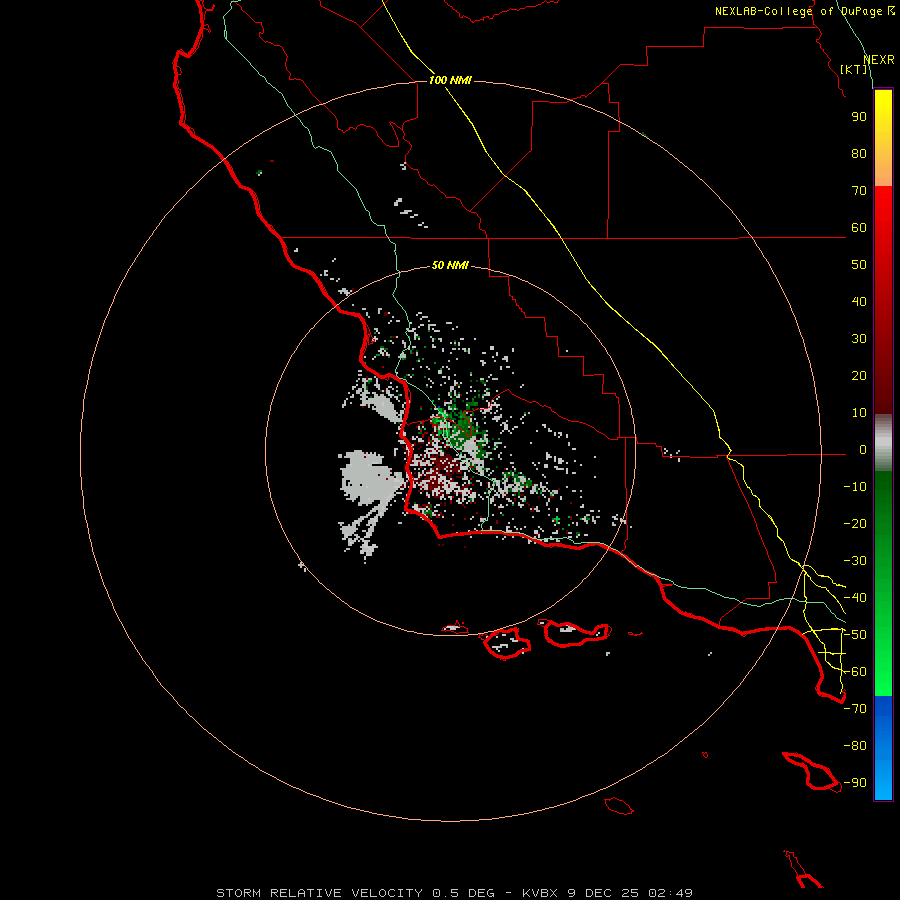Screen dimensions: 900x900
Task: Click the gray zero-velocity segment of the color bar
Action: coord(883,443)
